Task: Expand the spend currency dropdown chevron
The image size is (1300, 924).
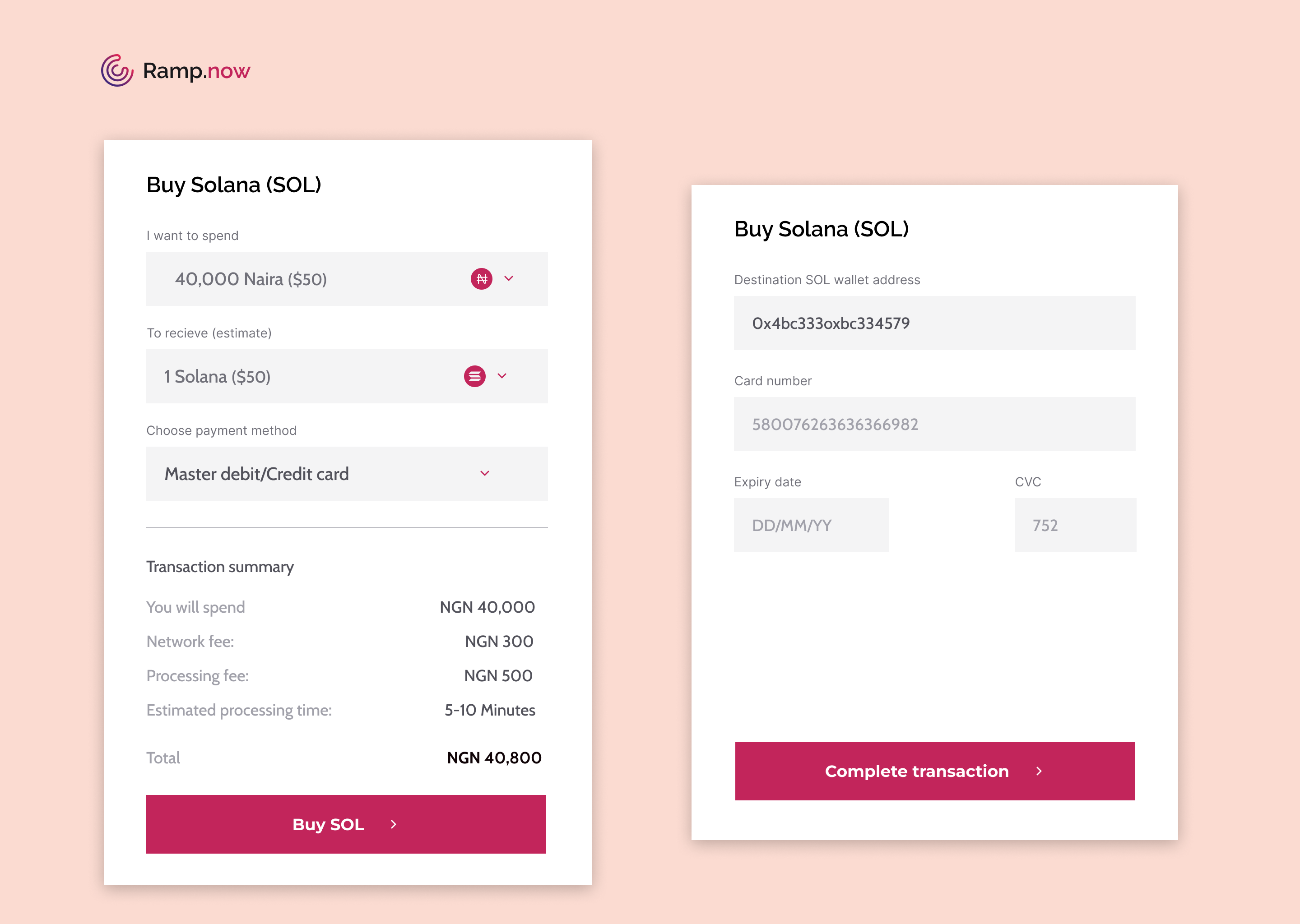Action: click(509, 279)
